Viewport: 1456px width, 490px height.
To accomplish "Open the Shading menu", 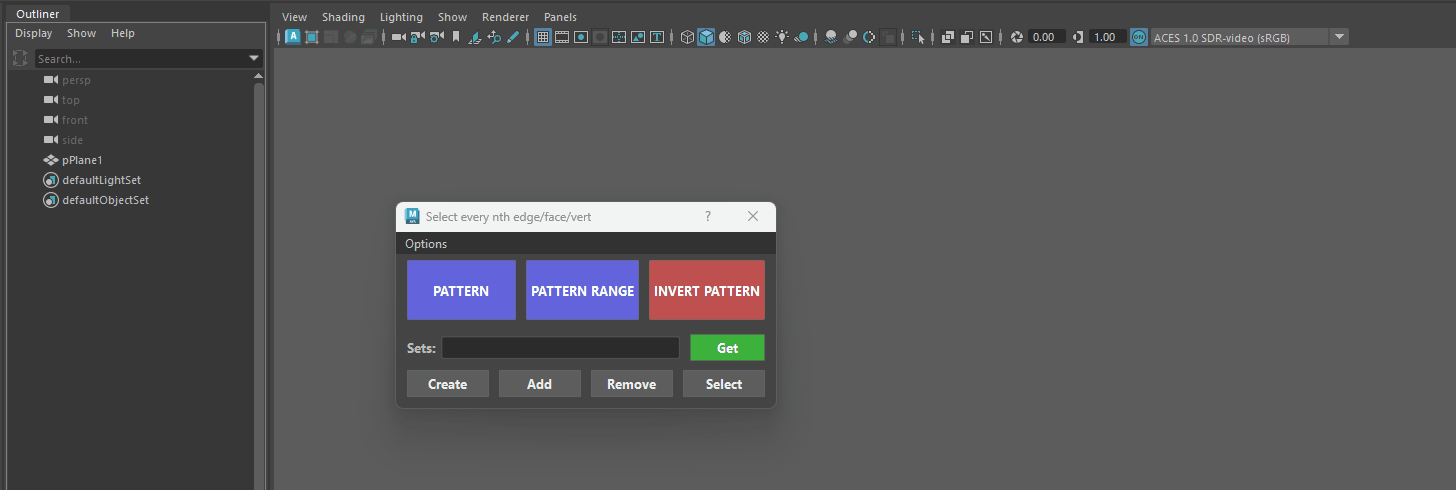I will click(343, 17).
